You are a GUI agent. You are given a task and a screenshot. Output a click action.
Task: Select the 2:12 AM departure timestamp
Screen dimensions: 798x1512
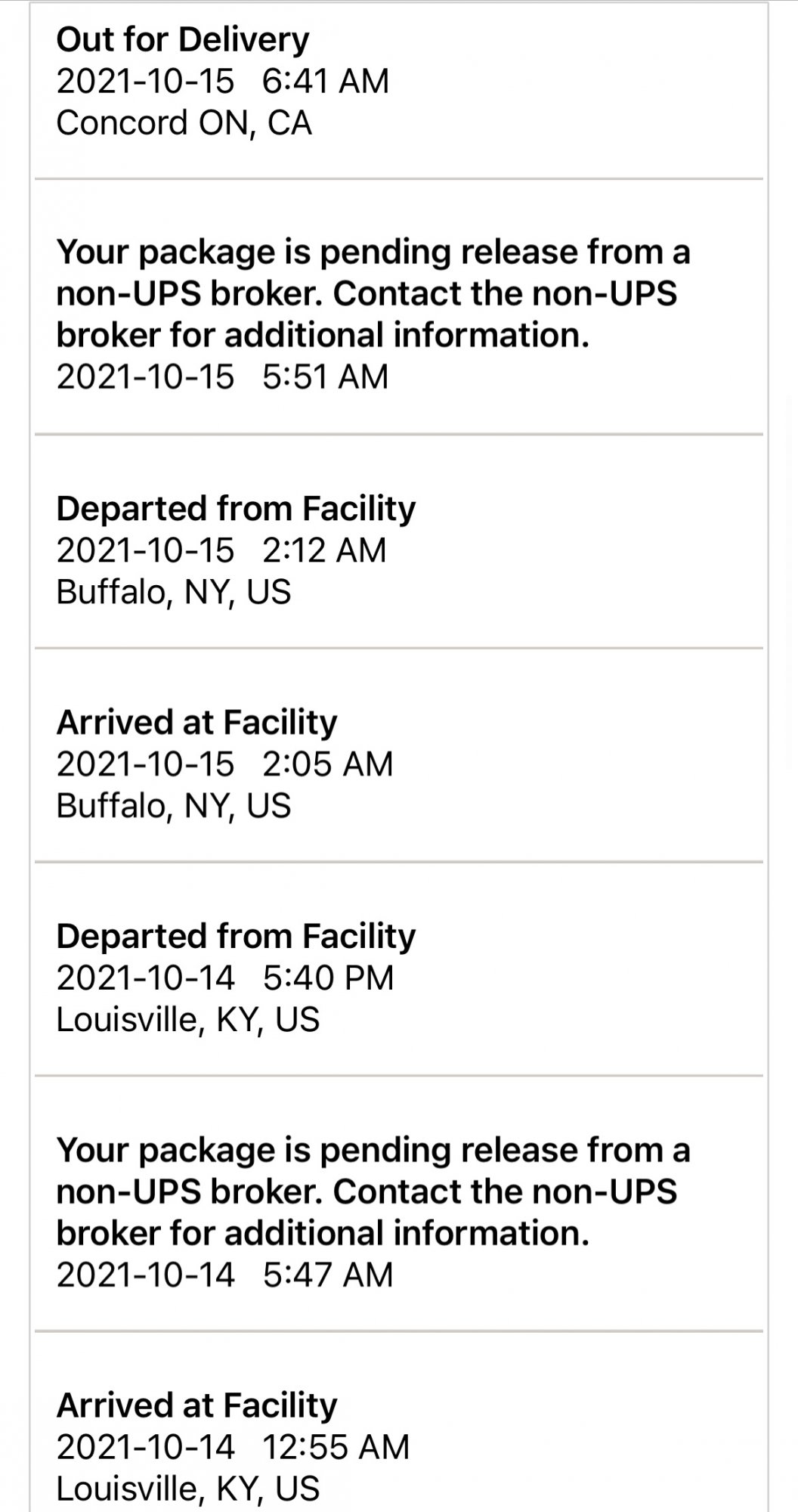tap(221, 550)
